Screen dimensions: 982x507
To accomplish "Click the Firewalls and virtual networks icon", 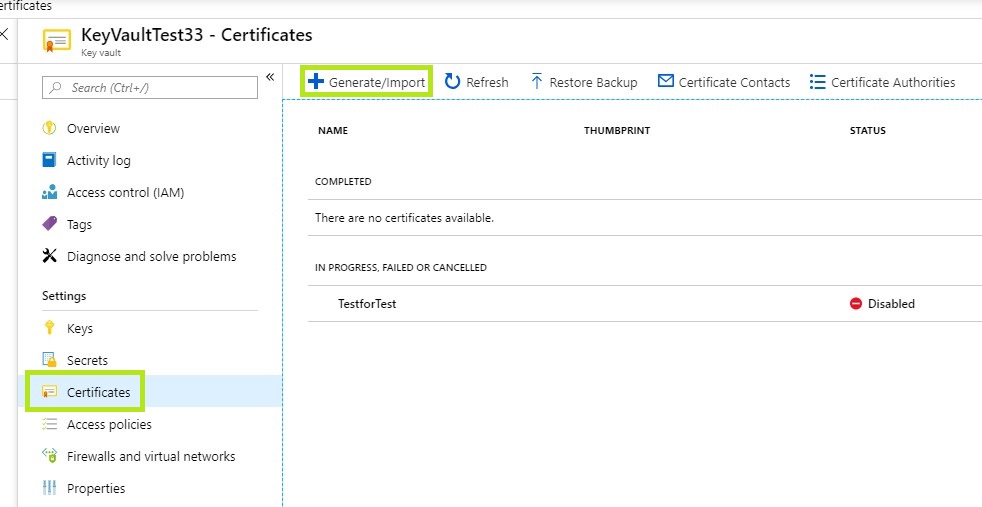I will (49, 456).
